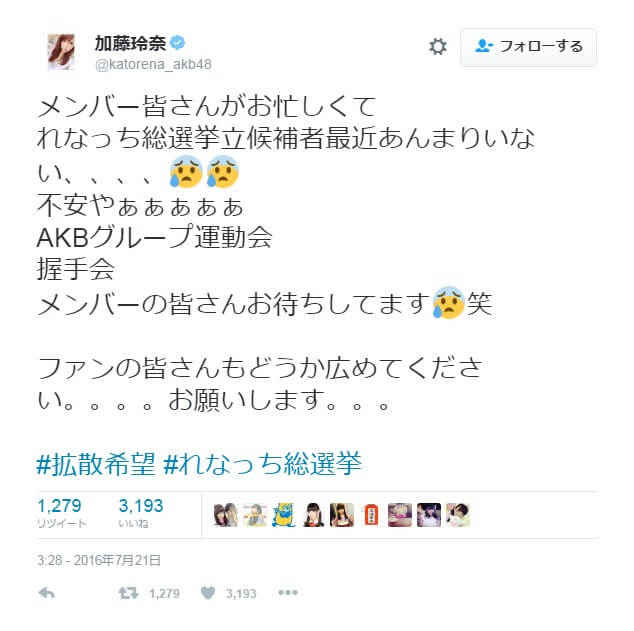View the 1,279 リツイート list
The image size is (634, 631).
pos(61,513)
